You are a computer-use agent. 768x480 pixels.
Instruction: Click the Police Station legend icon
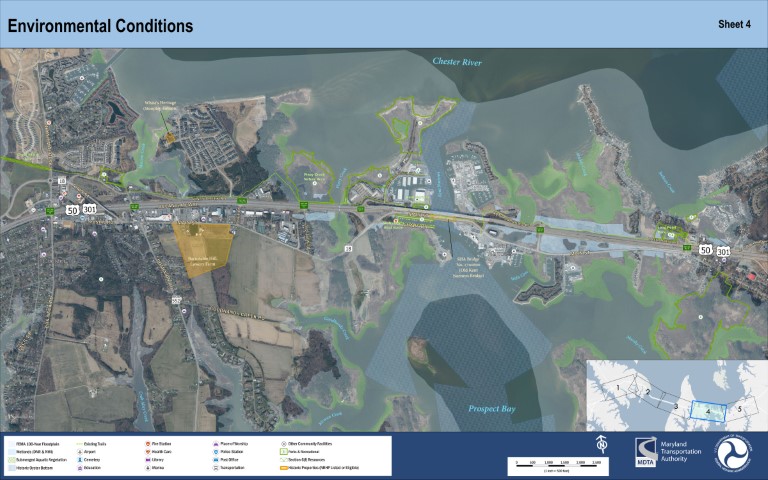tap(216, 452)
